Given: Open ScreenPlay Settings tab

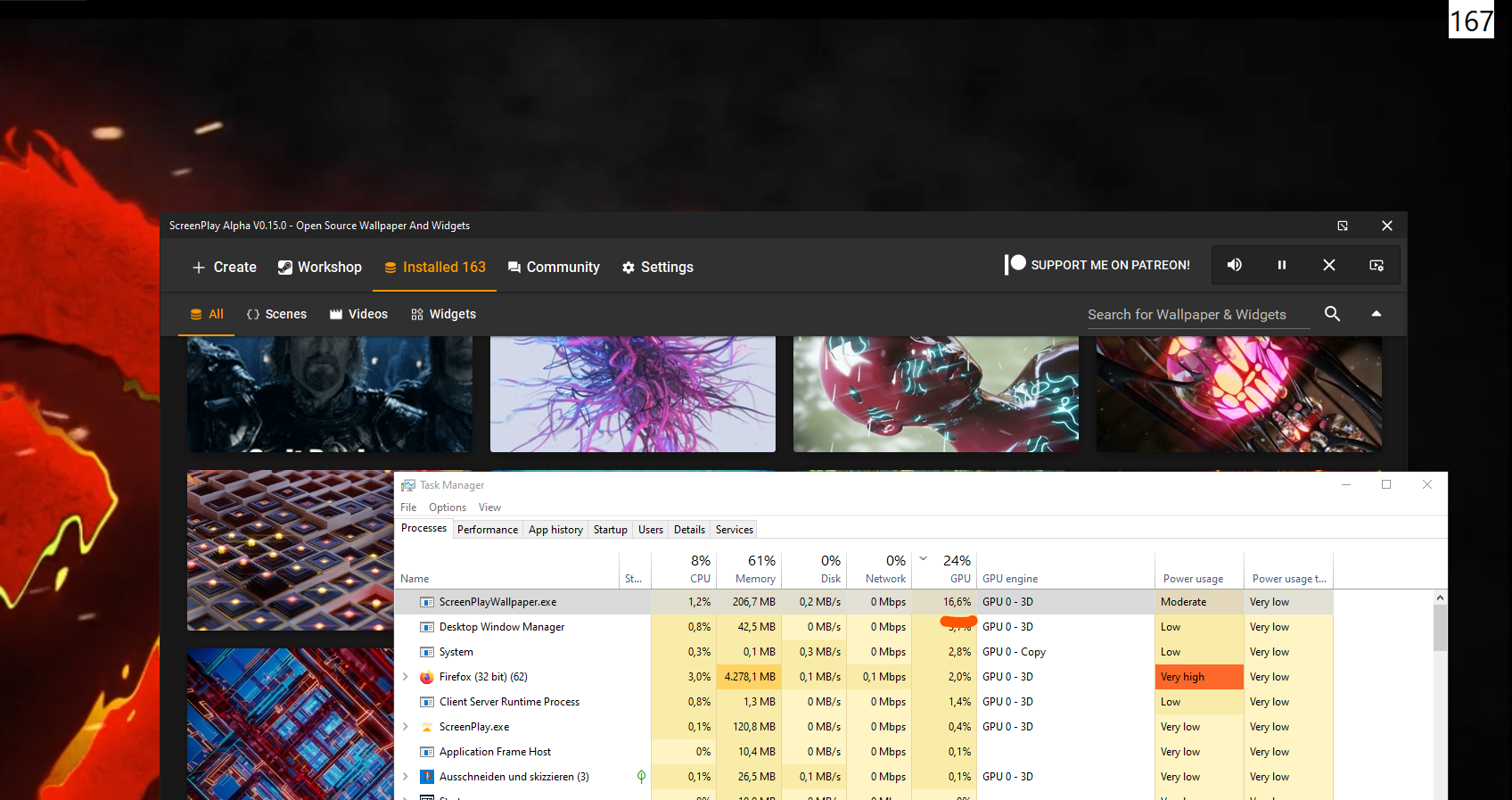Looking at the screenshot, I should (x=658, y=267).
